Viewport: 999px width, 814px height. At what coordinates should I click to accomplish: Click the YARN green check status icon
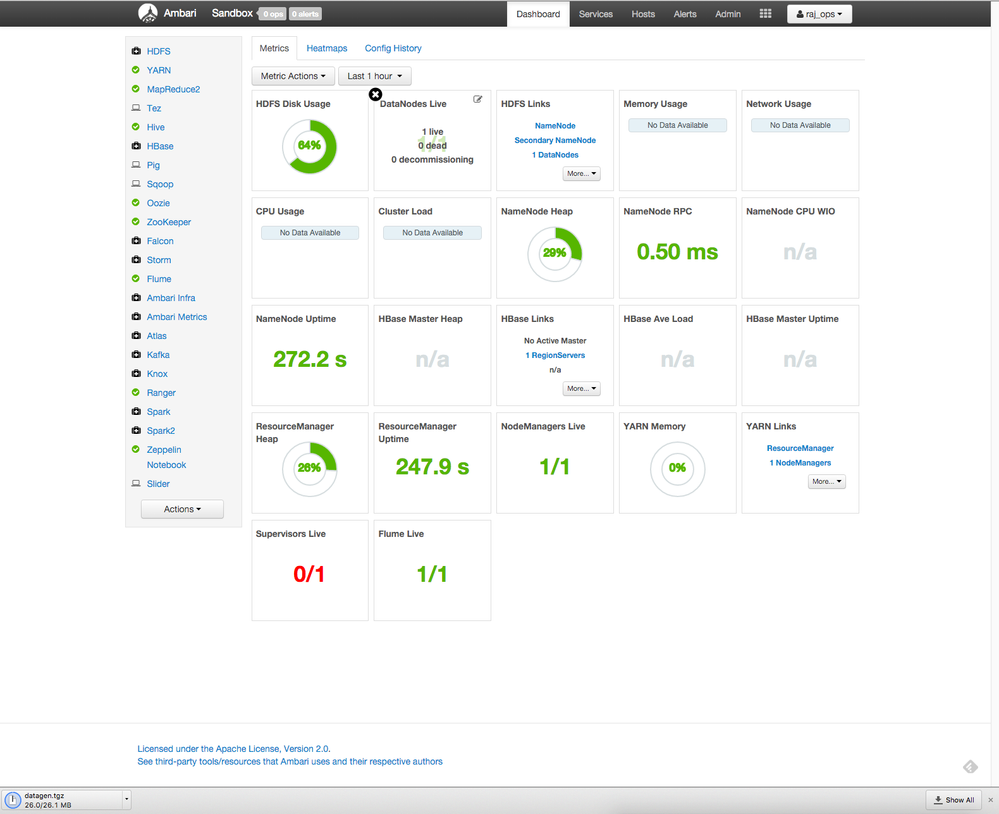click(136, 70)
